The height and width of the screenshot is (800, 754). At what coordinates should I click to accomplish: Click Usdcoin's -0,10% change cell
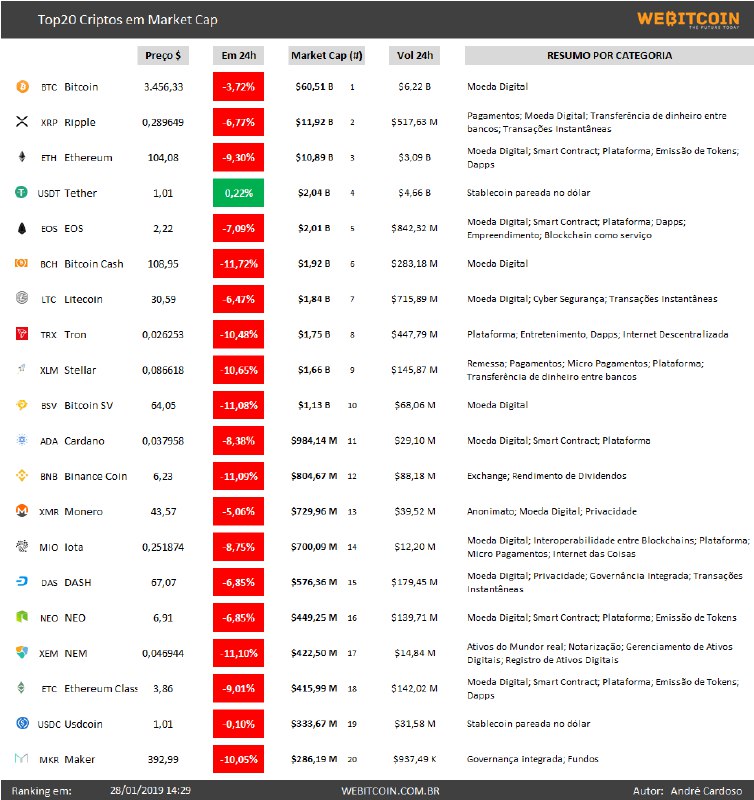[x=238, y=724]
